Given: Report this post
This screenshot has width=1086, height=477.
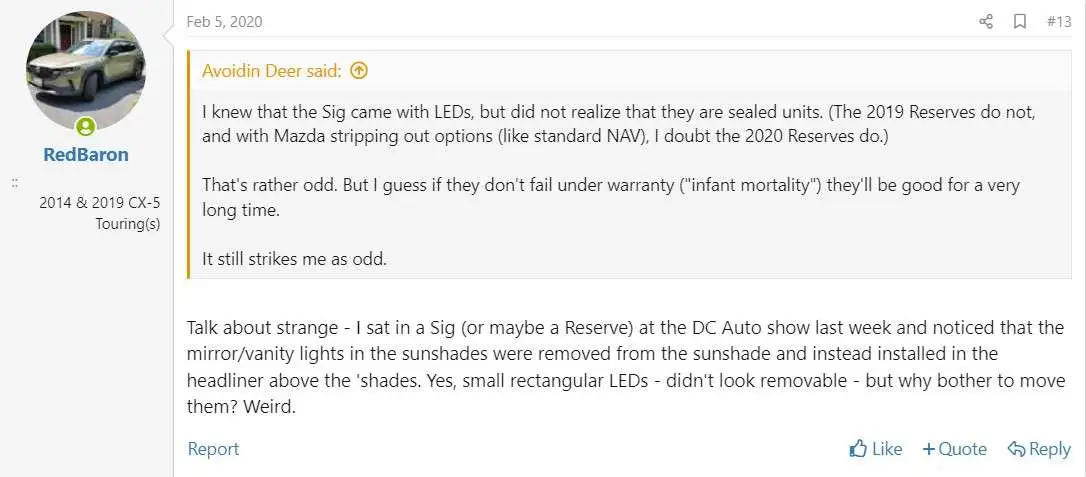Looking at the screenshot, I should 213,449.
